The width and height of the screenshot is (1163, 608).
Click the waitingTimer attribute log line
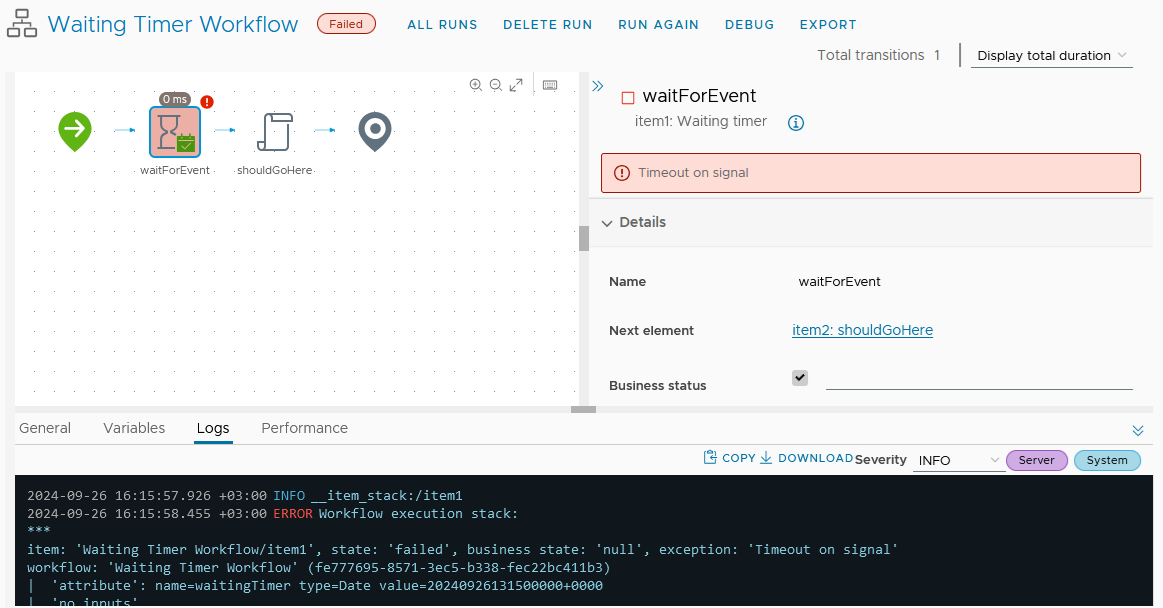(315, 586)
